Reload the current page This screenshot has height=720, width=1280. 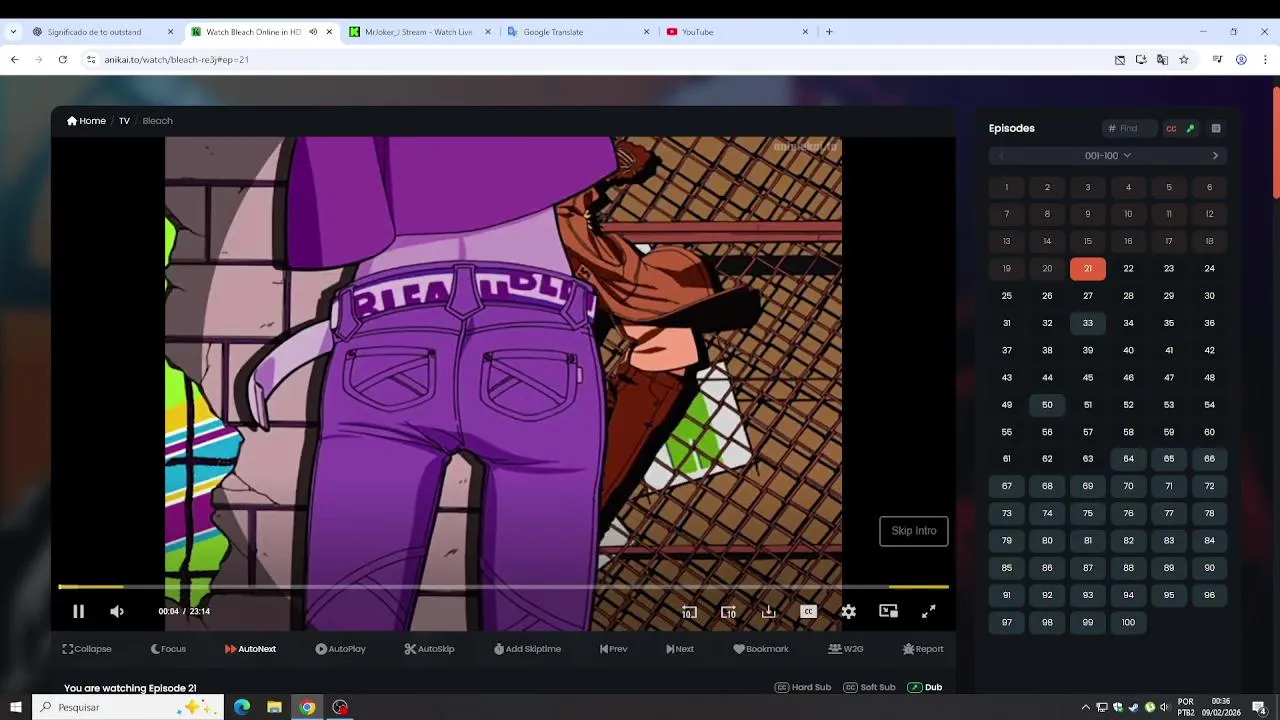coord(62,60)
